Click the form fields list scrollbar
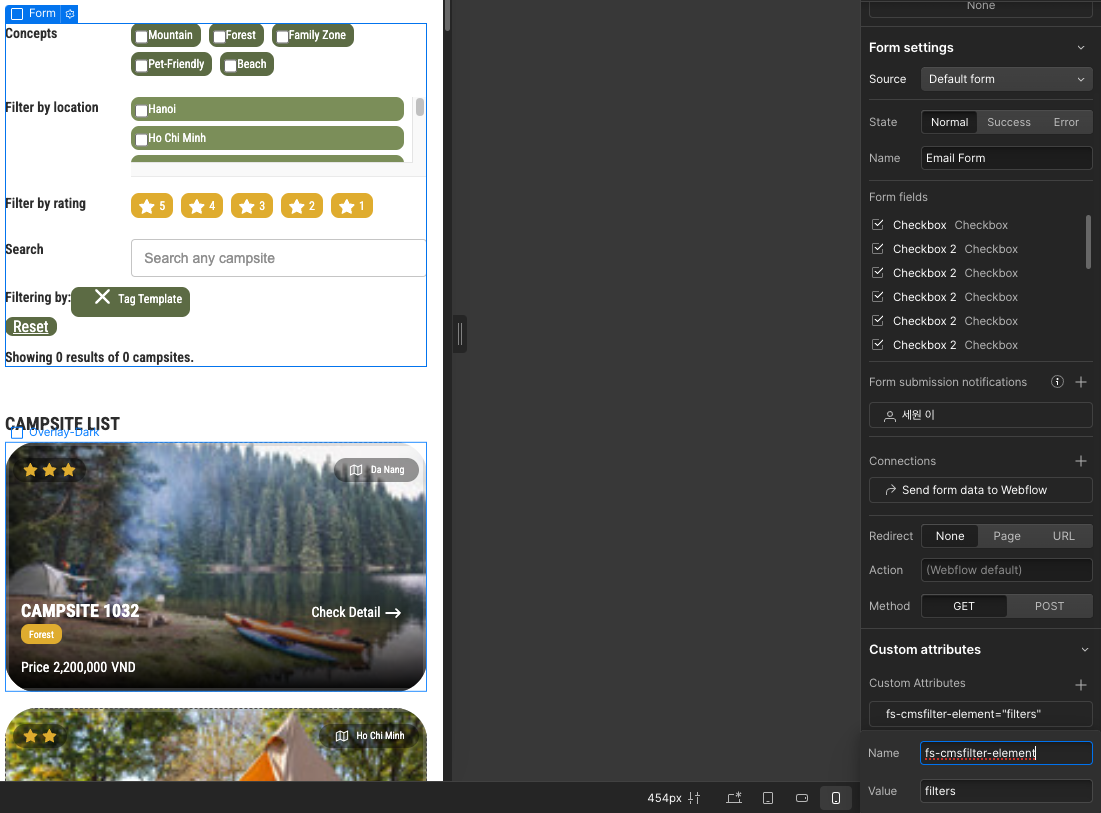 pos(1088,242)
